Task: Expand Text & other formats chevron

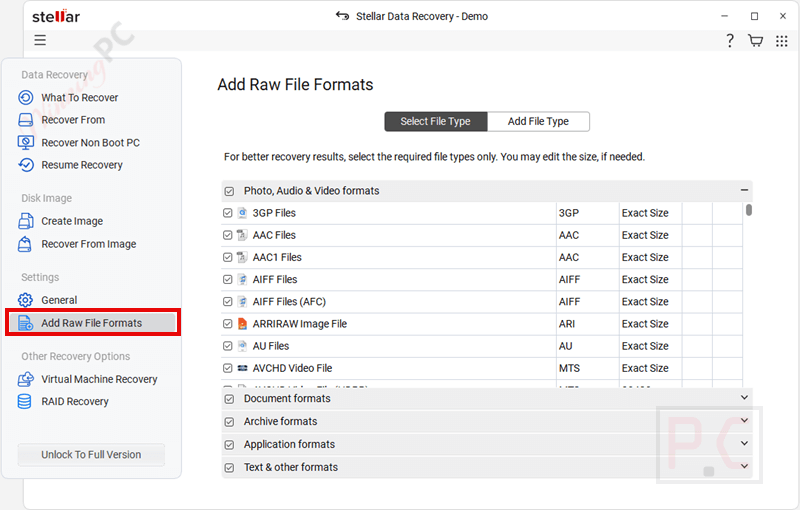Action: (x=744, y=466)
